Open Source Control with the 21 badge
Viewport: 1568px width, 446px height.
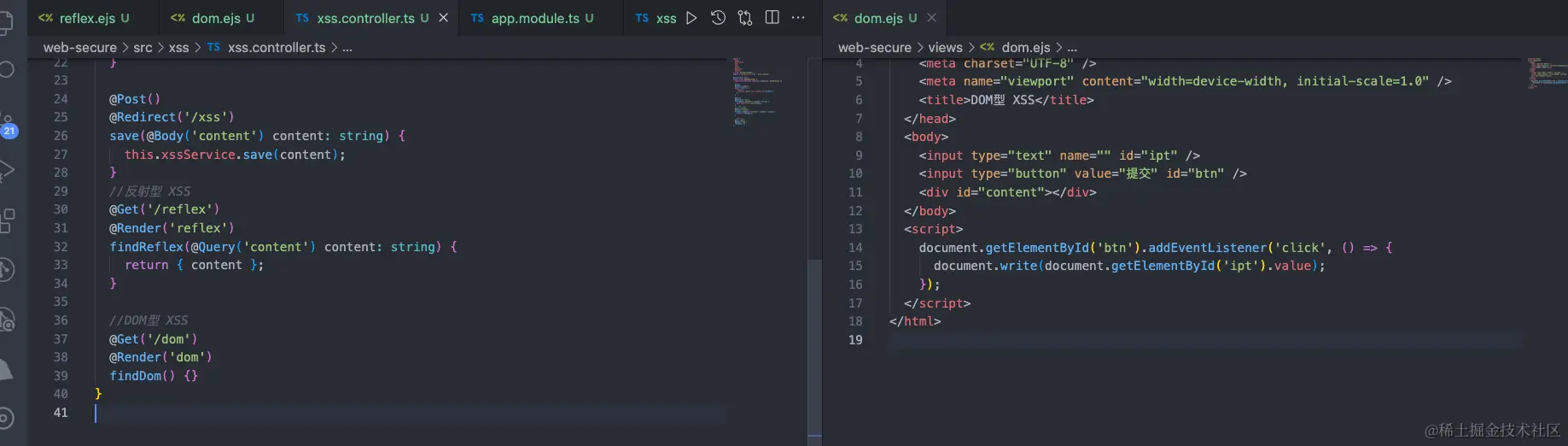click(x=8, y=127)
